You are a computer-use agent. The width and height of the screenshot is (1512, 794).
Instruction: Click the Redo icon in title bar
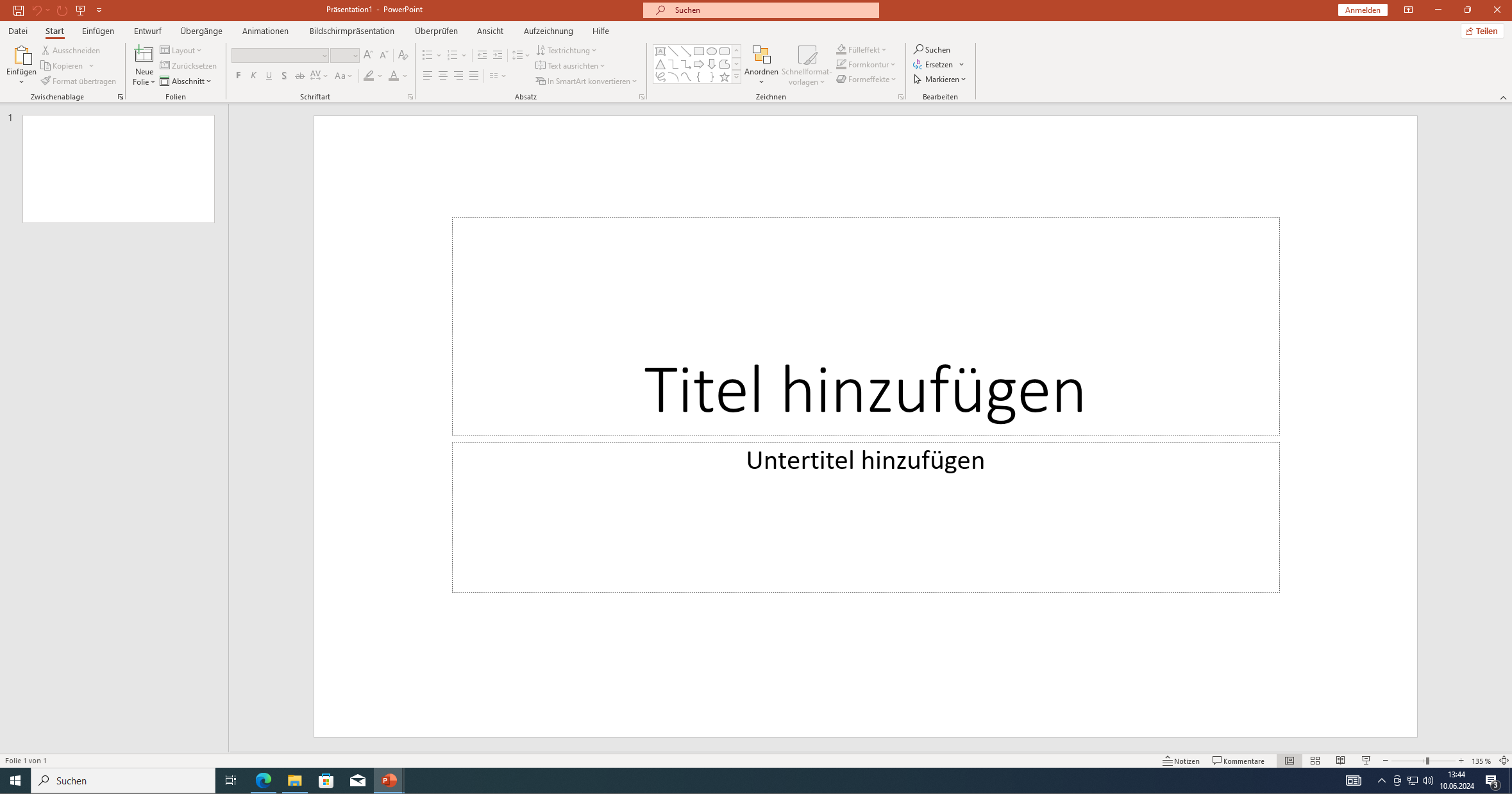[62, 10]
